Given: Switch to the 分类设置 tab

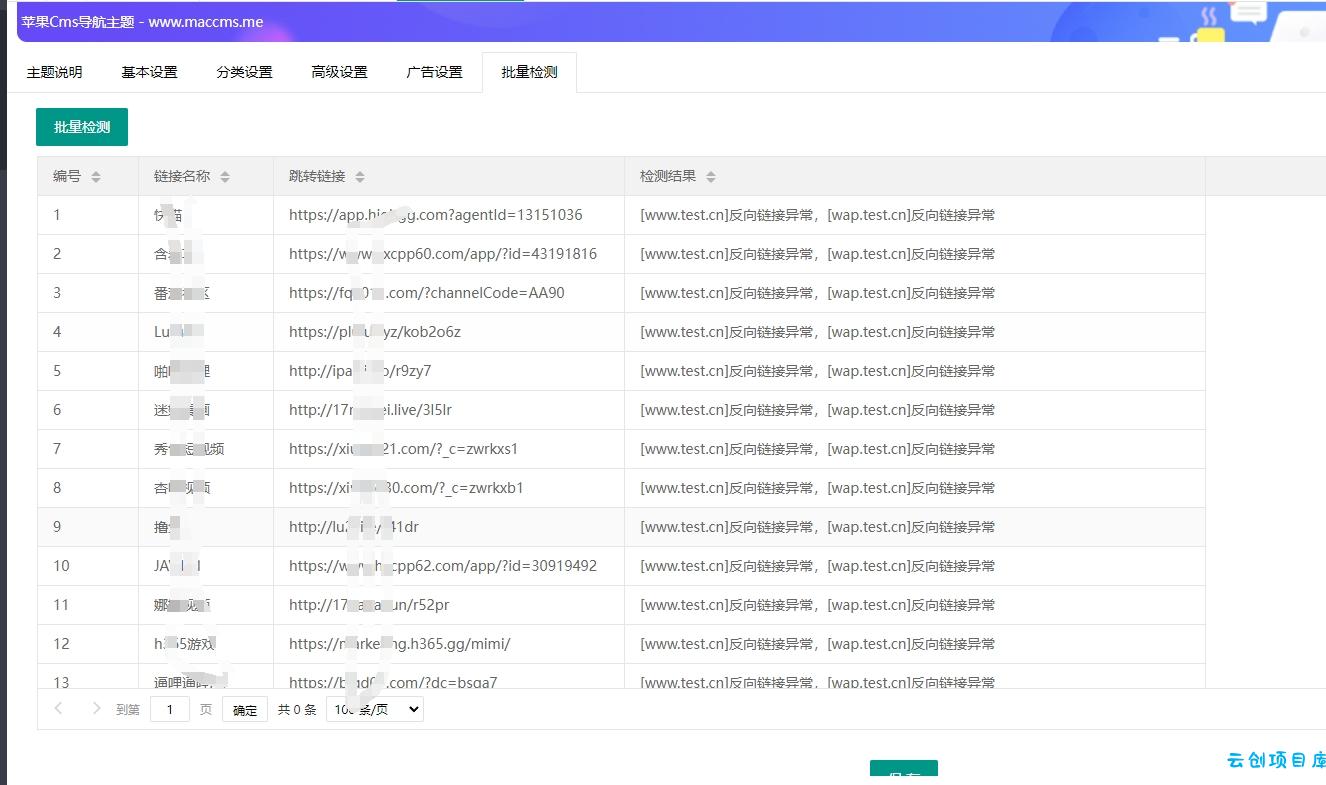Looking at the screenshot, I should click(x=244, y=72).
